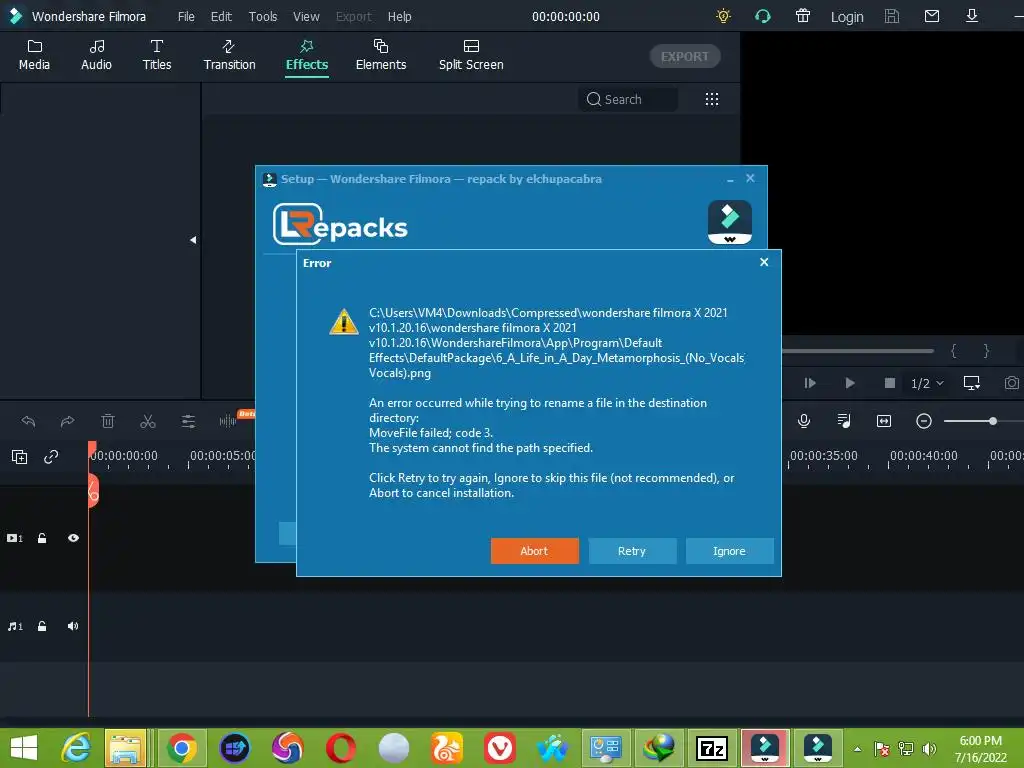
Task: Click the preview progress bar
Action: [857, 351]
